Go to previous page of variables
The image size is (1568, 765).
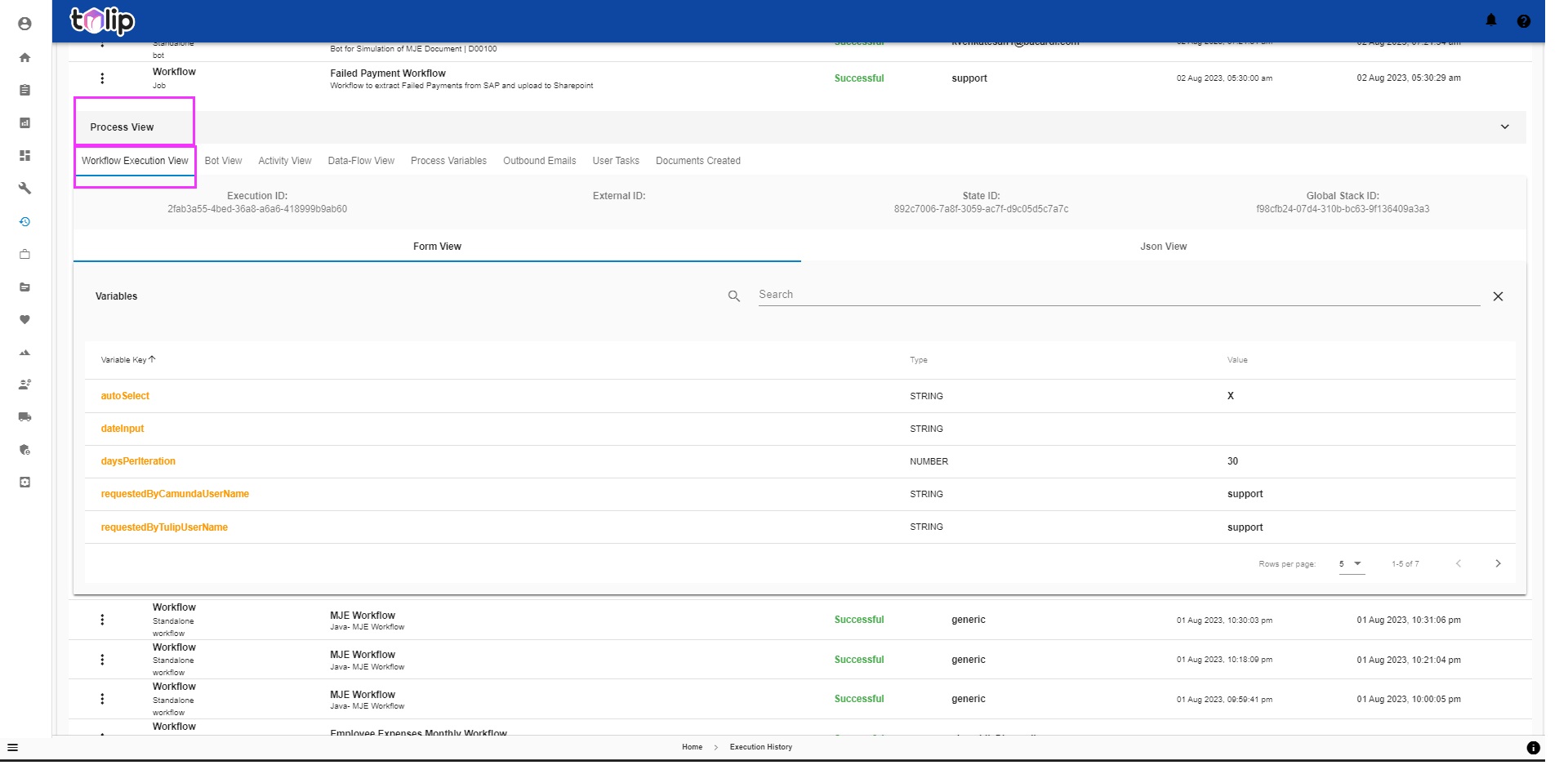click(1458, 563)
